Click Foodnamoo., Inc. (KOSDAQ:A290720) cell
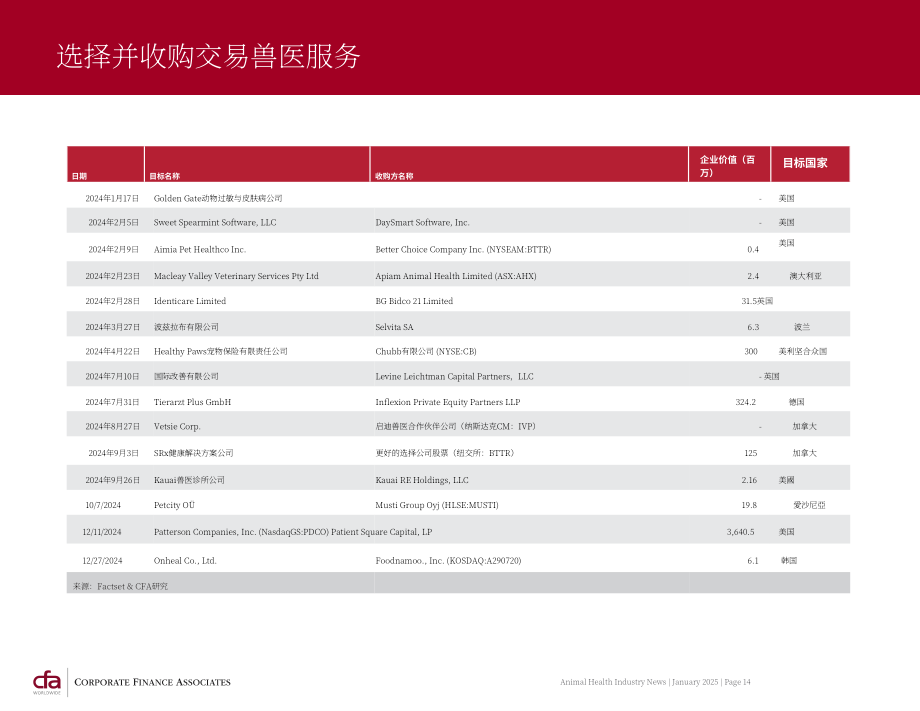 coord(448,561)
